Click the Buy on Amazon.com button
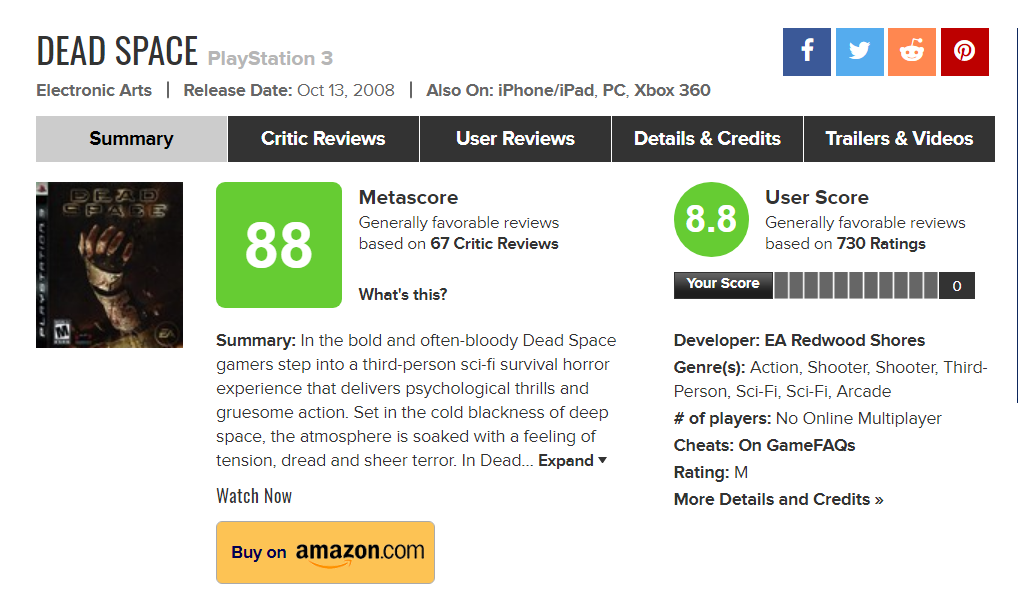 (325, 552)
